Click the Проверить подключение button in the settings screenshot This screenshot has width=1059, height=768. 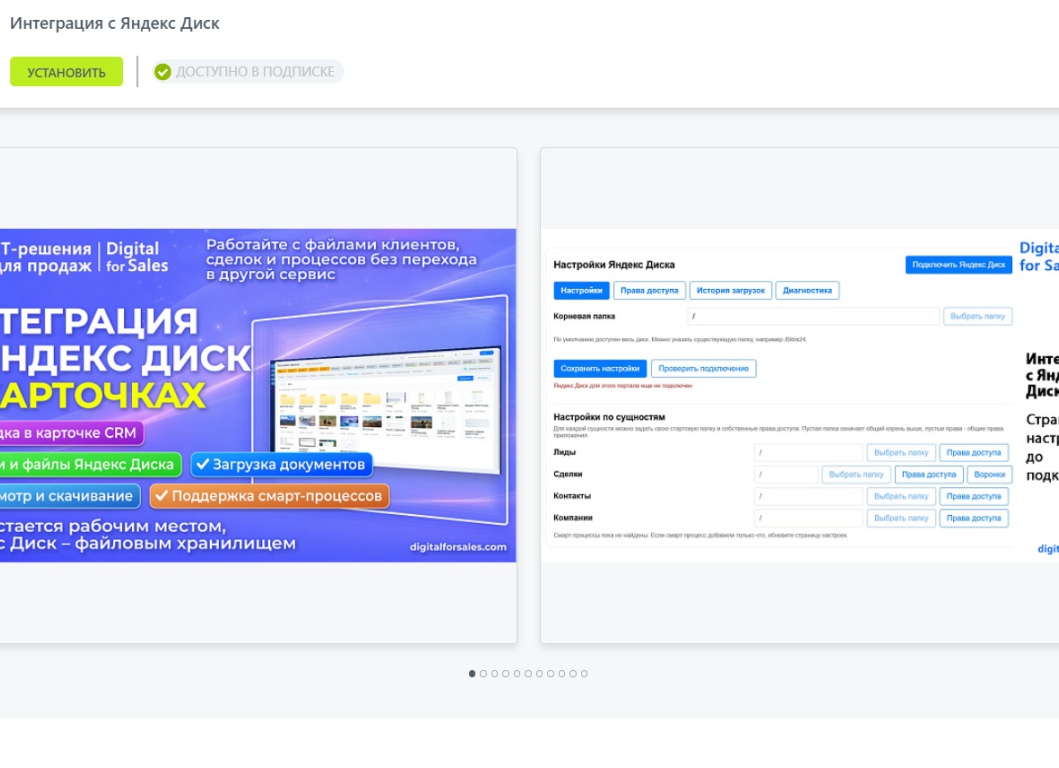point(703,369)
